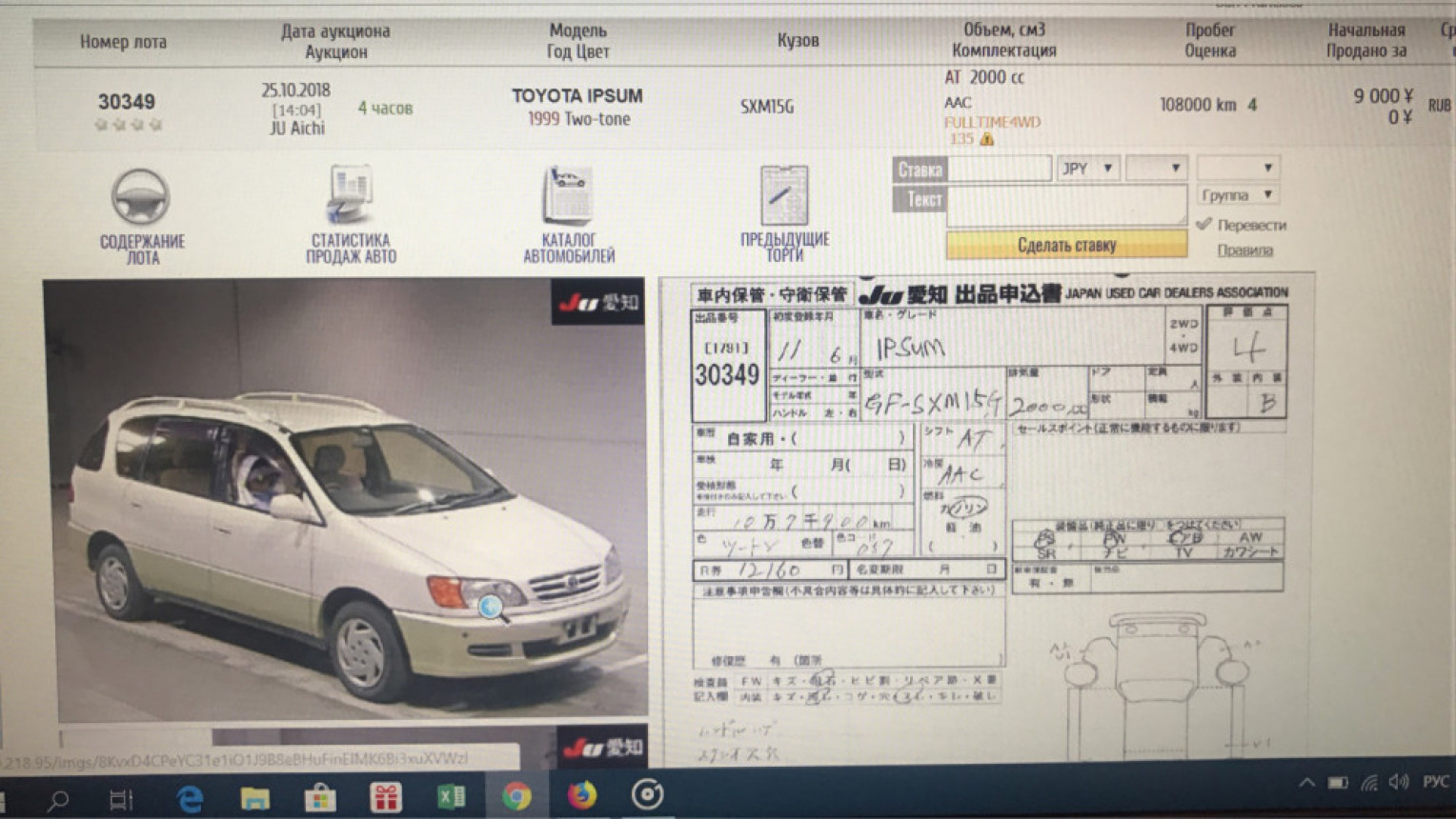Open the Группа dropdown
This screenshot has height=819, width=1456.
coord(1237,195)
